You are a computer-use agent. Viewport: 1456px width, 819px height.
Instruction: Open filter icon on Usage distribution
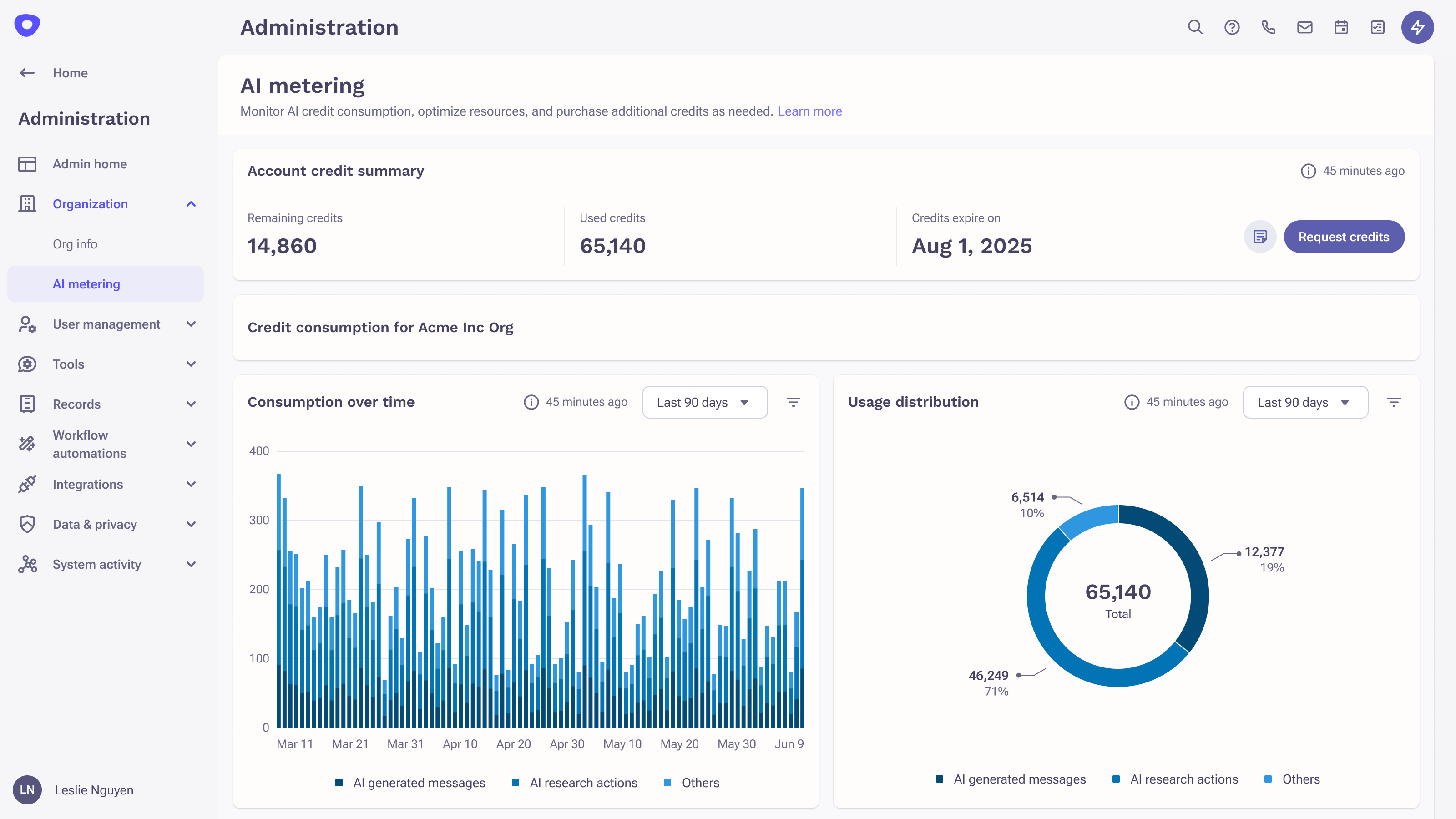(x=1394, y=402)
